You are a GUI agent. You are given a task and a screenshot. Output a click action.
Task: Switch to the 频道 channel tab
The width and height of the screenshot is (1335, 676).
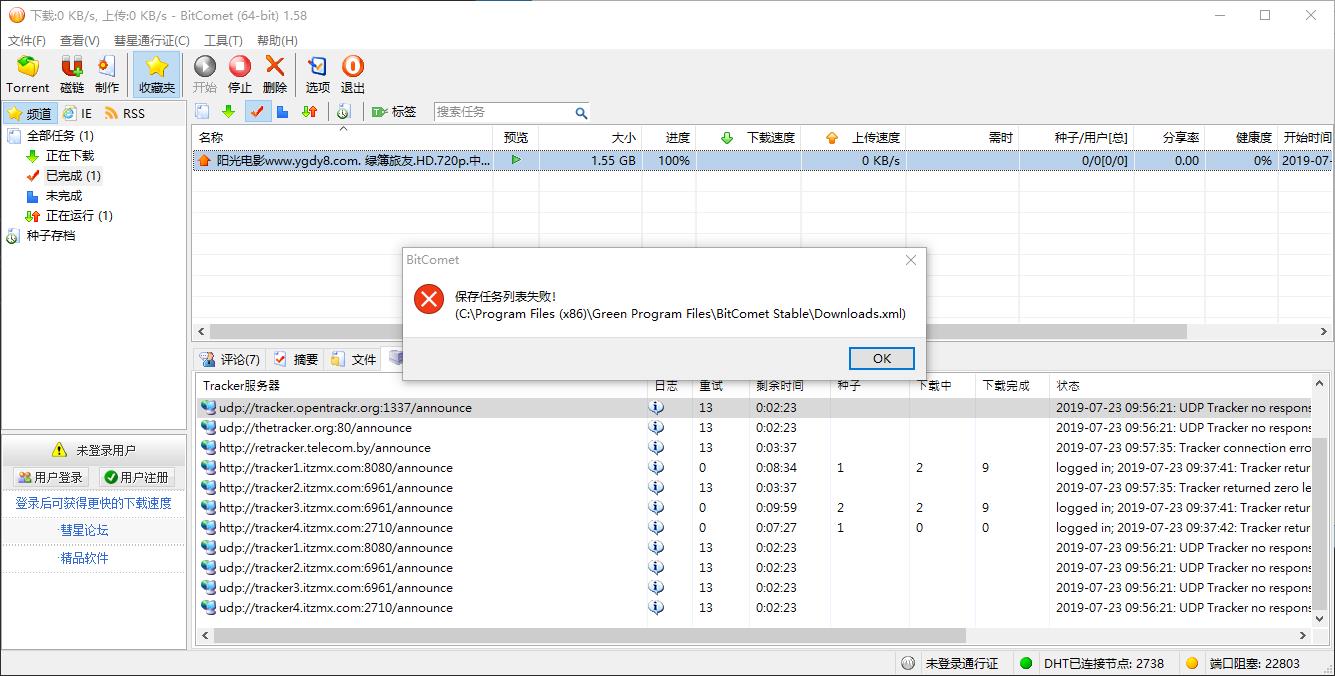point(29,113)
